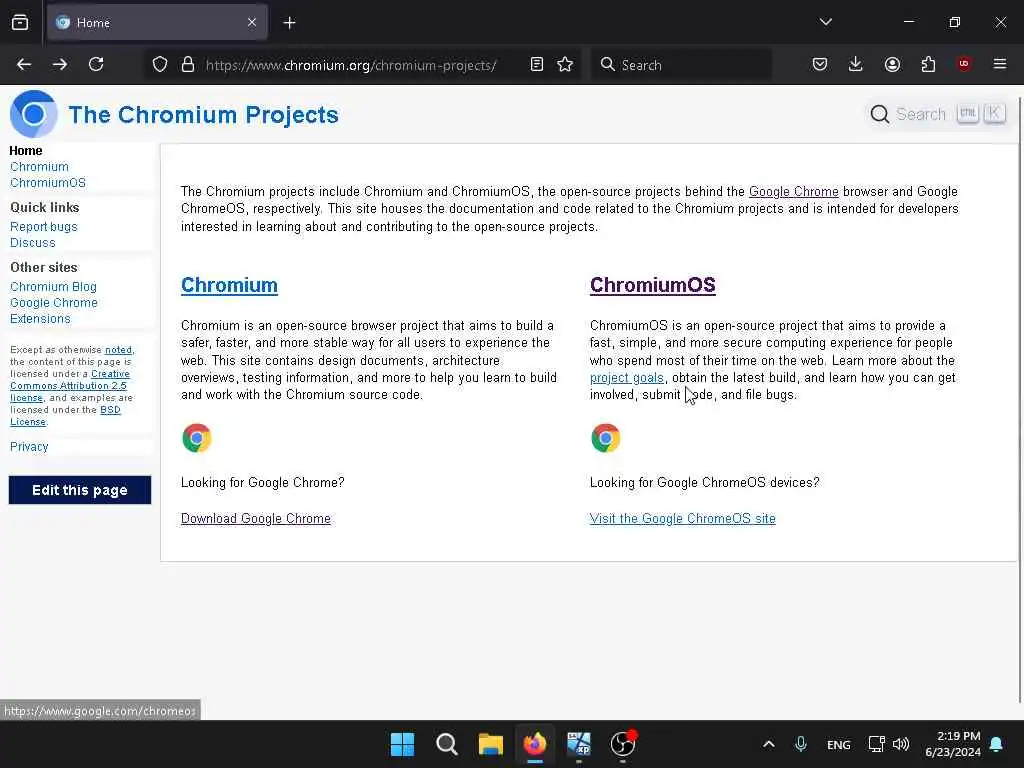View site security padlock info

click(x=188, y=64)
